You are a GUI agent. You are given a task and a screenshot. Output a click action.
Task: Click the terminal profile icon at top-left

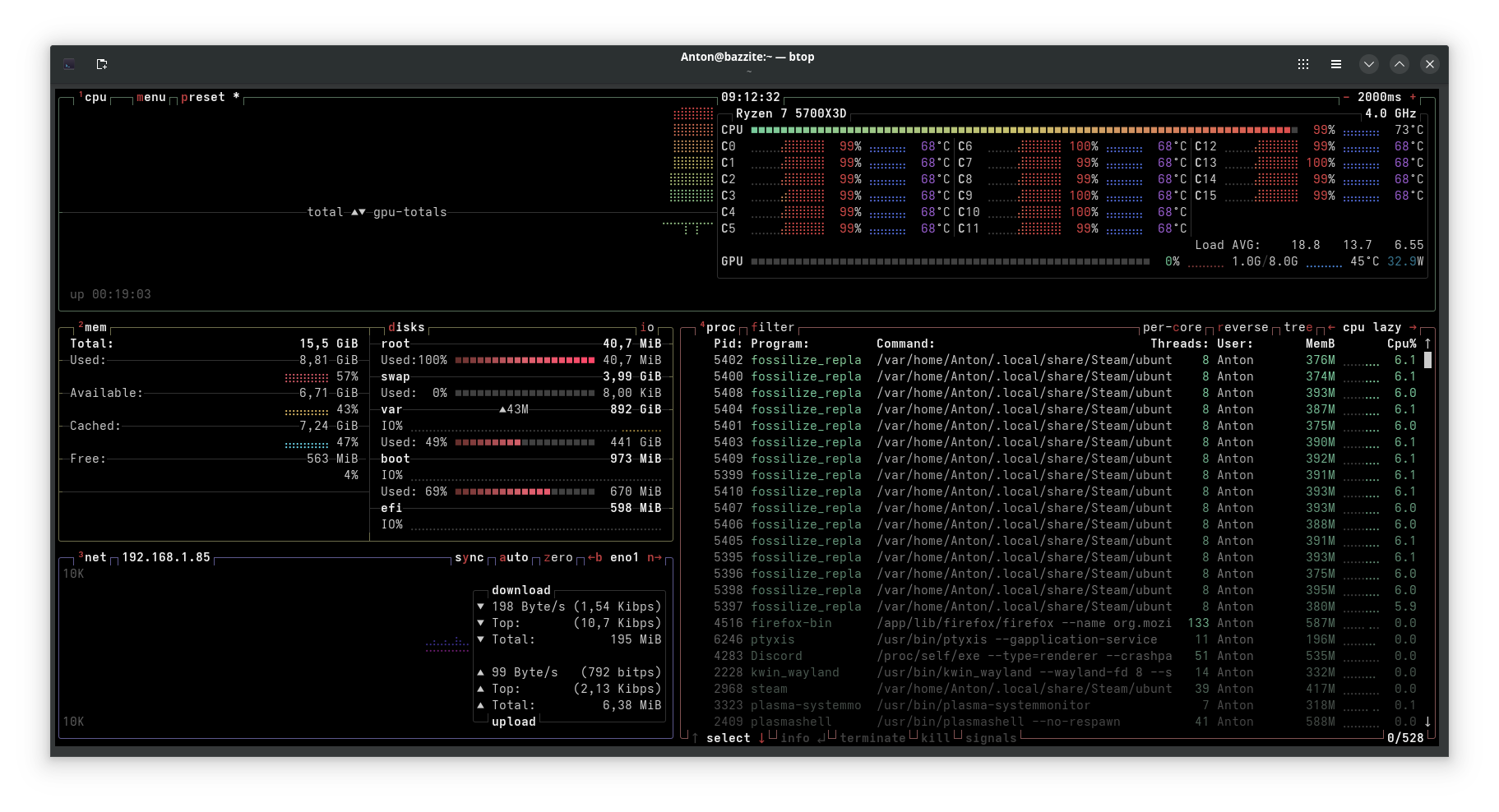(70, 64)
